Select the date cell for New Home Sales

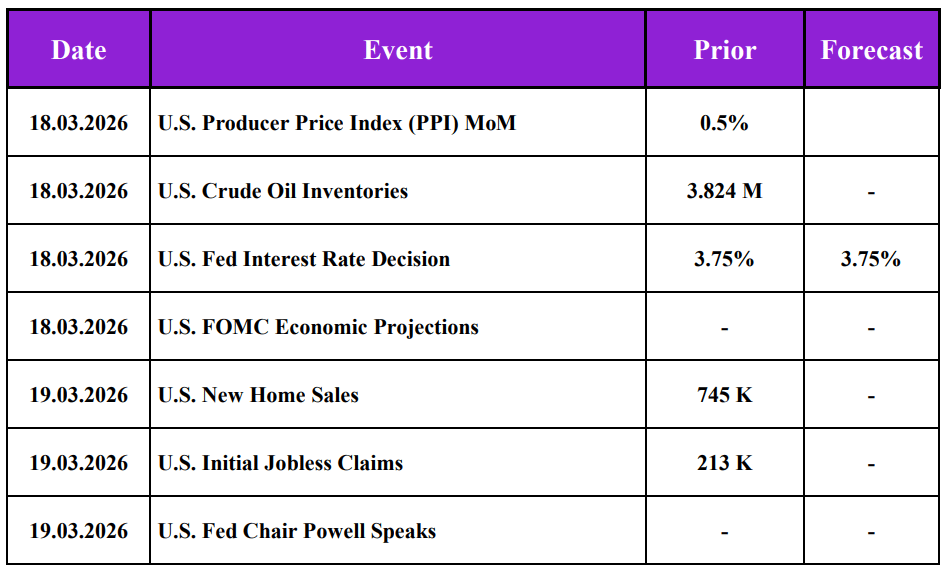tap(79, 395)
